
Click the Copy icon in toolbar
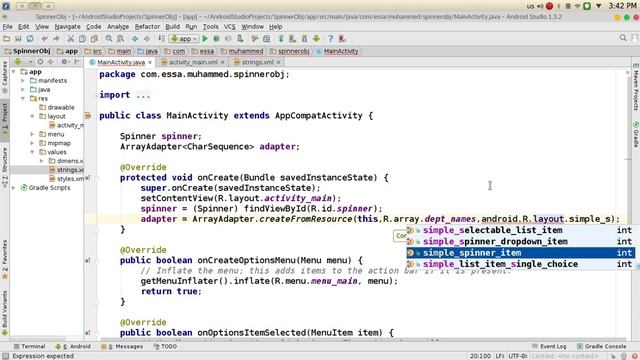tap(82, 39)
